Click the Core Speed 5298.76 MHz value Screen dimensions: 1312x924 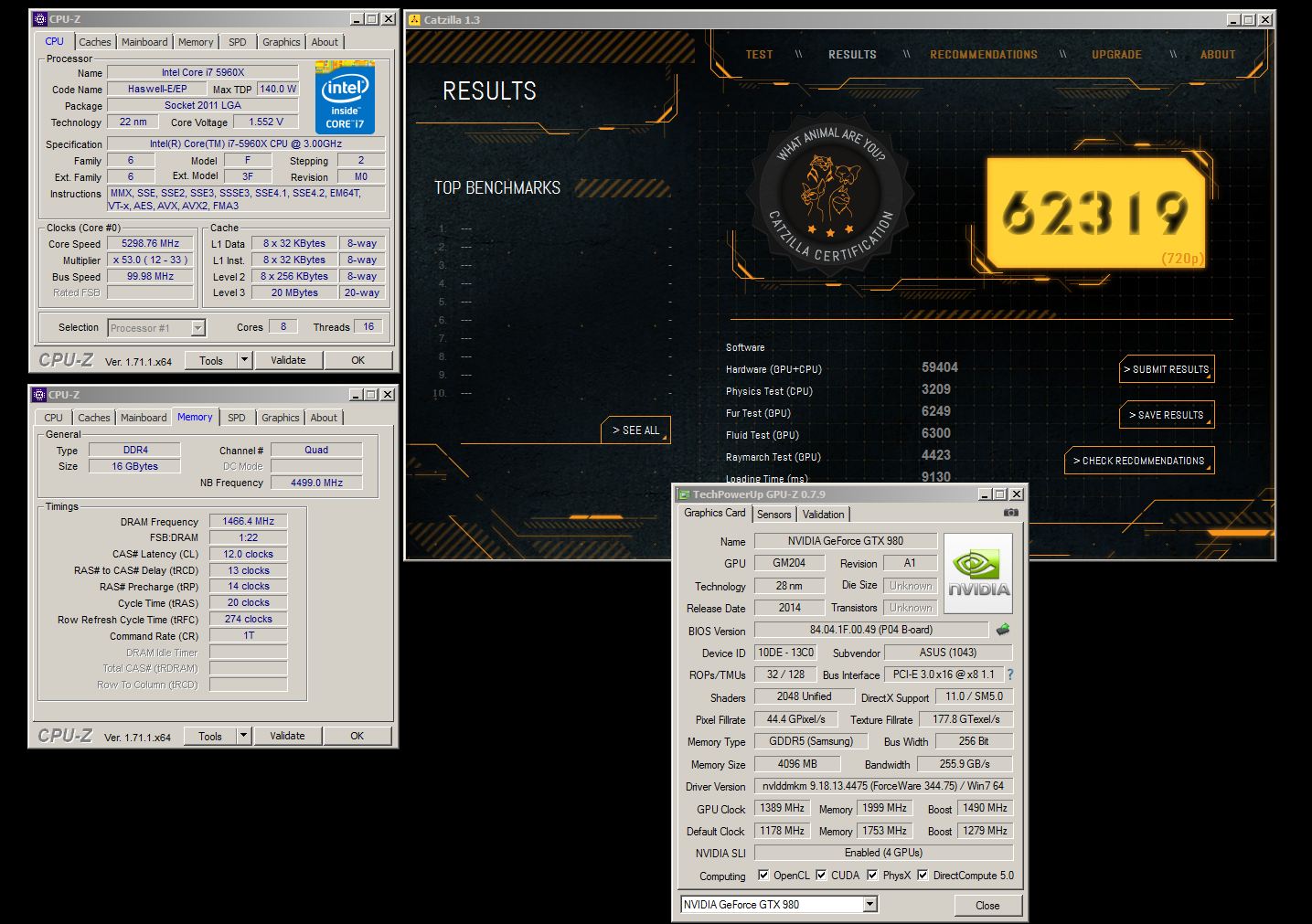pos(151,244)
